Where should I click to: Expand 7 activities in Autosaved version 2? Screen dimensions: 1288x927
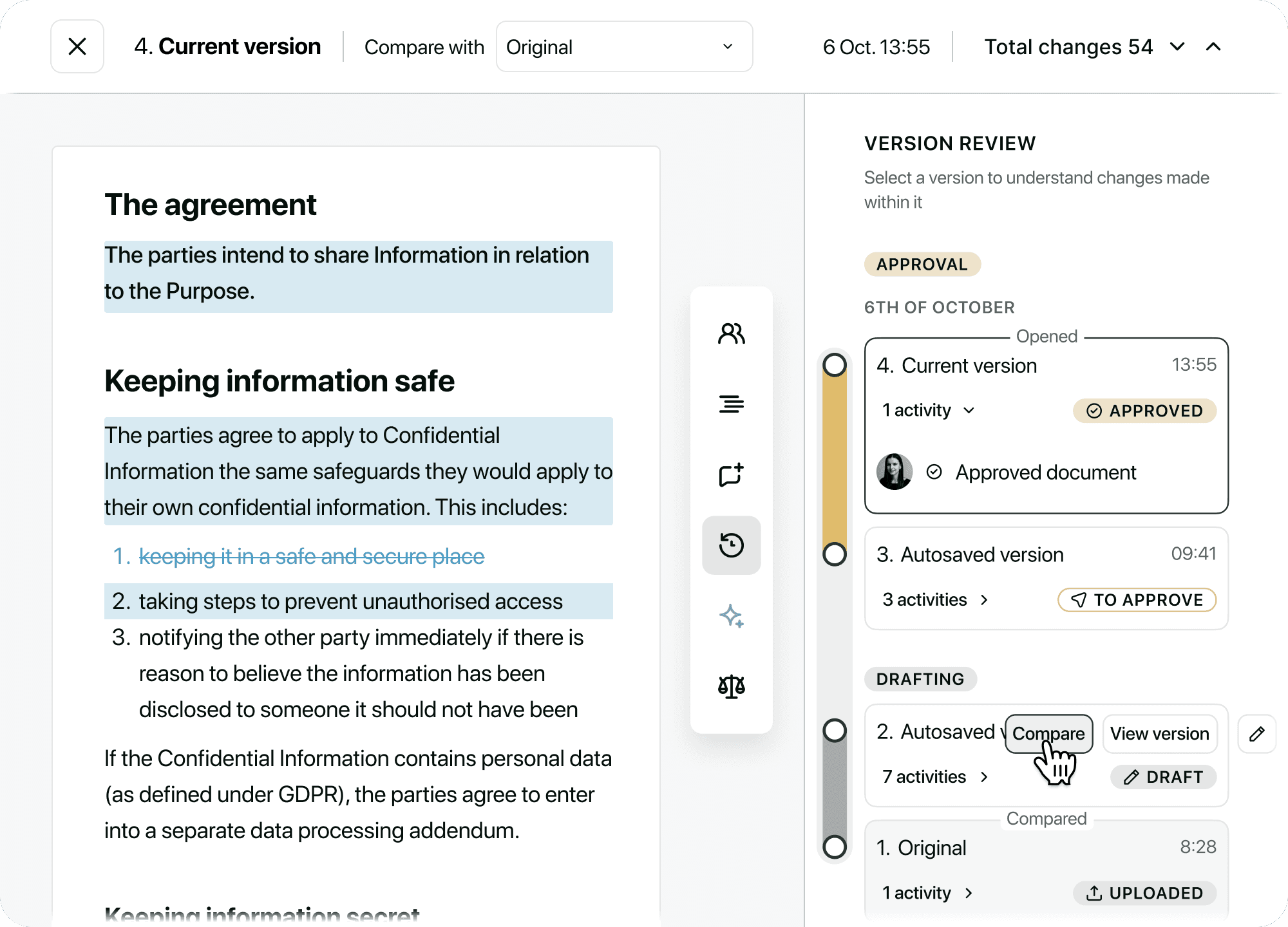pyautogui.click(x=935, y=776)
